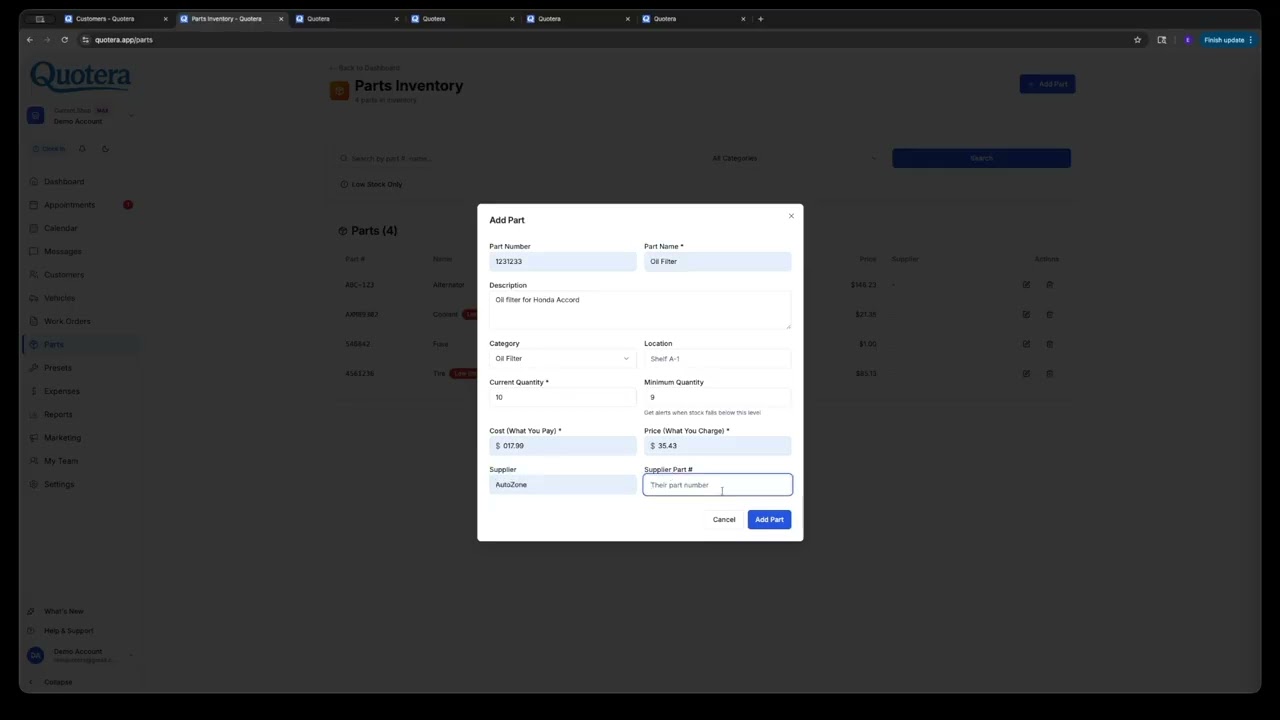Click the Part Number field
The width and height of the screenshot is (1280, 720).
click(x=562, y=262)
